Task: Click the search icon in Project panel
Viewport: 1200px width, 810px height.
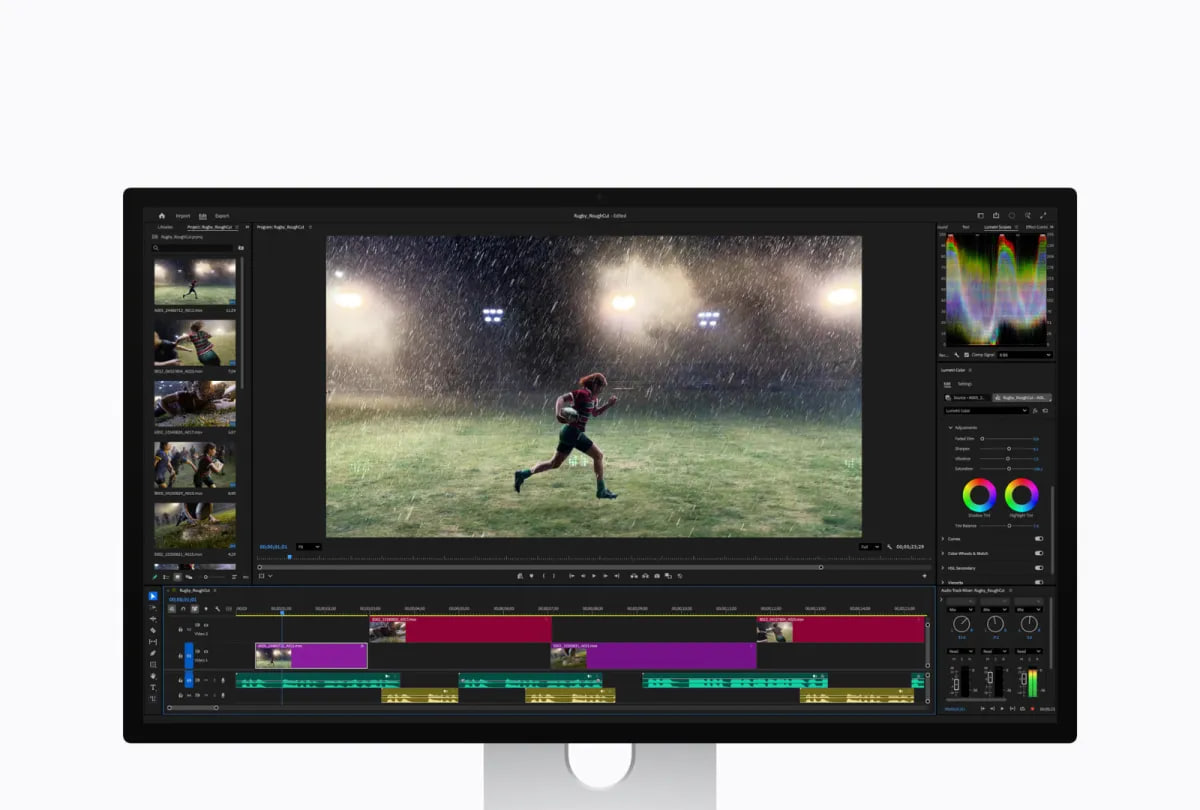Action: coord(156,247)
